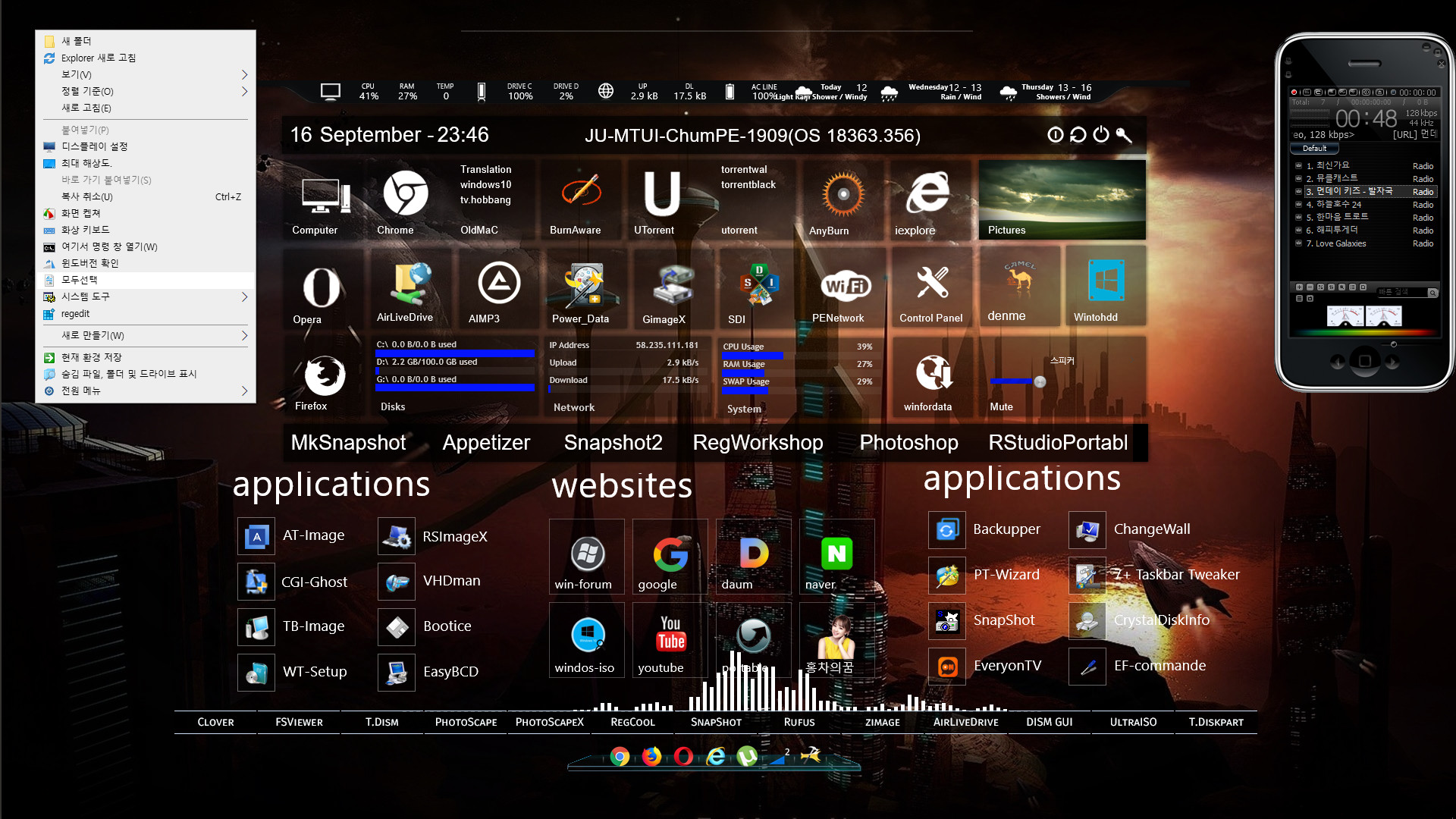Open AT-Image application icon
Viewport: 1456px width, 819px height.
(x=256, y=536)
